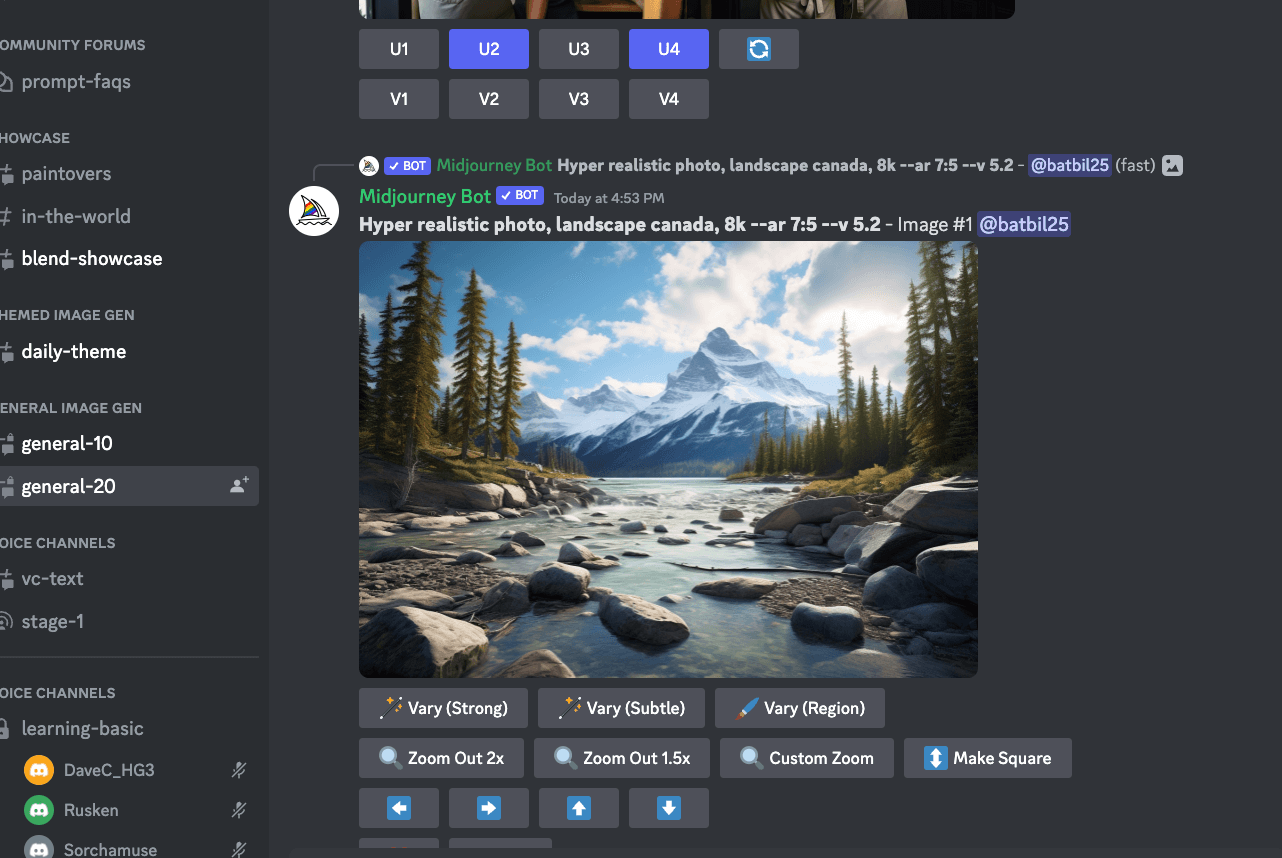Open the generated Canada landscape image
This screenshot has width=1282, height=858.
point(668,459)
